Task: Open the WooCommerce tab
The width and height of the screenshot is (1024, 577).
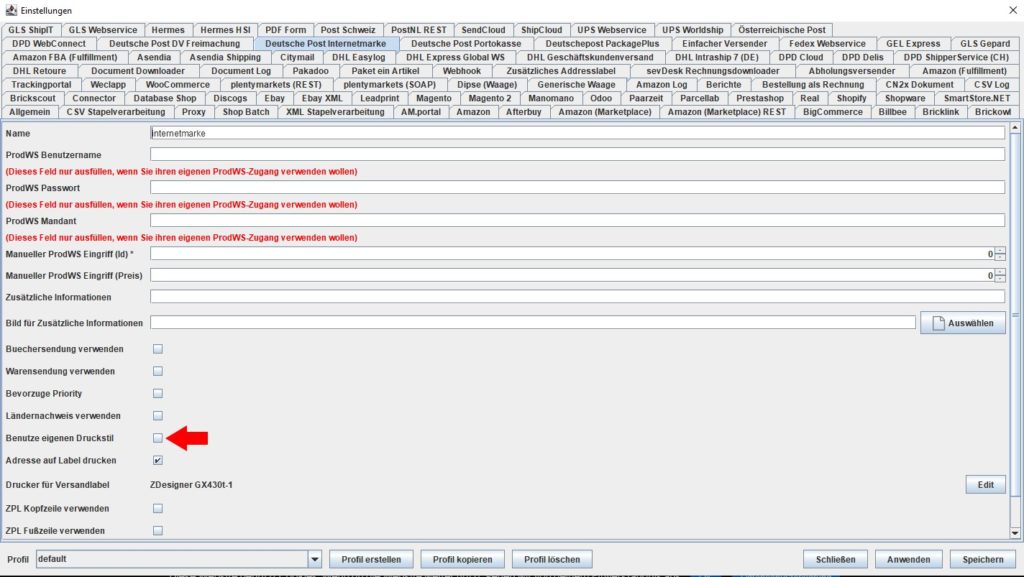Action: click(178, 85)
